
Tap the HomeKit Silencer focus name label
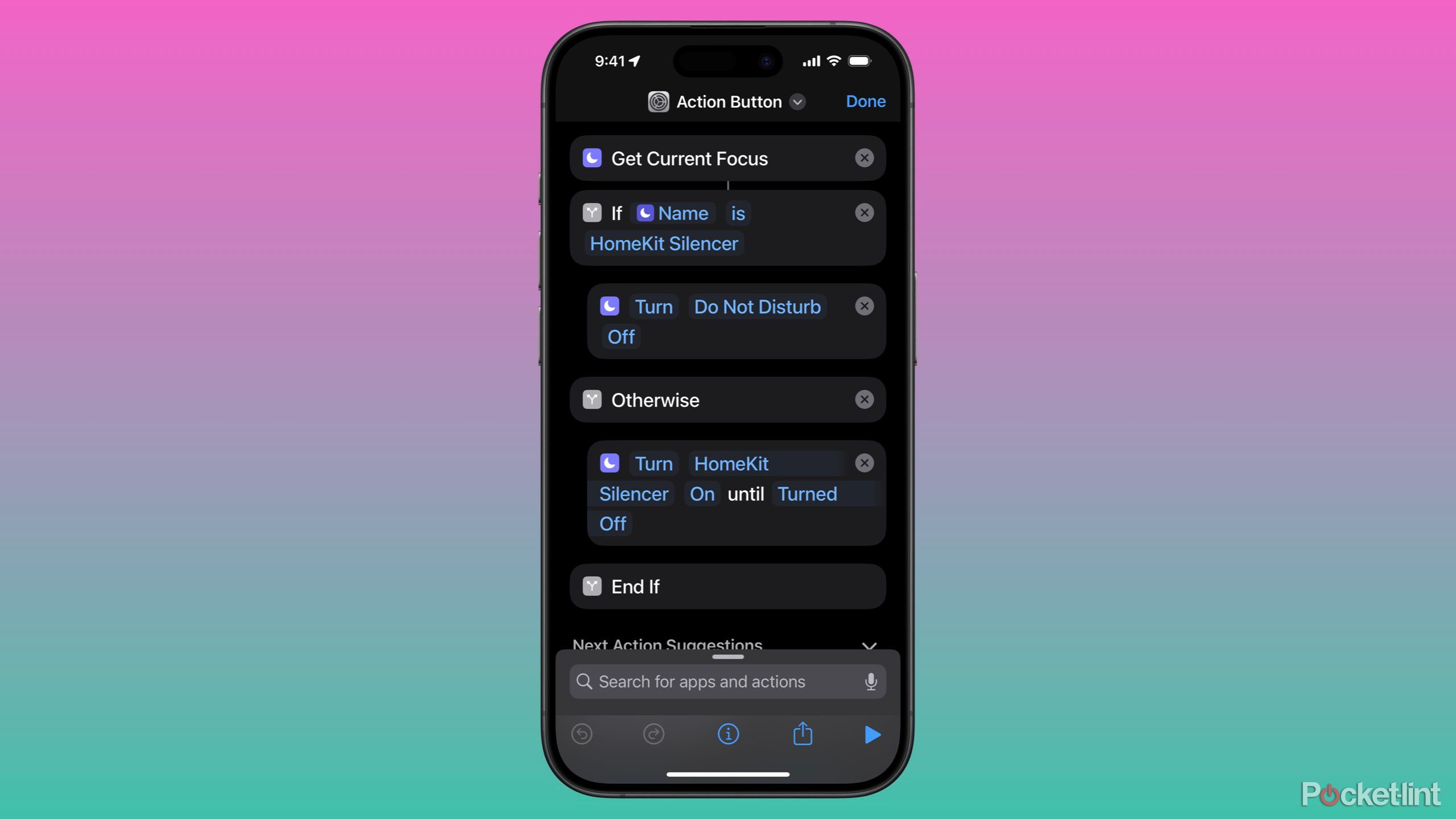(x=663, y=244)
